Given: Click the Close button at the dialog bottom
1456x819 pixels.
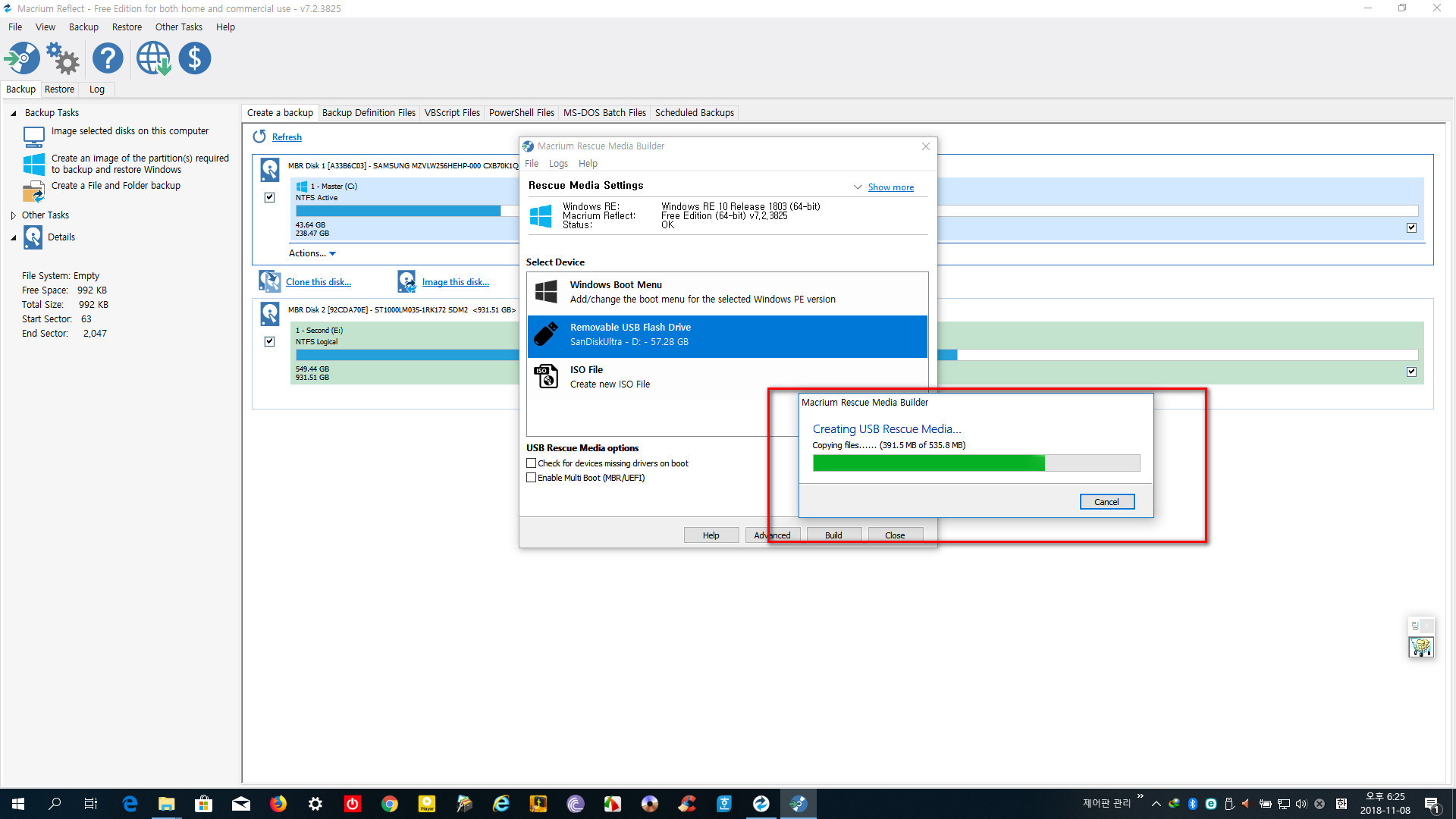Looking at the screenshot, I should click(895, 535).
